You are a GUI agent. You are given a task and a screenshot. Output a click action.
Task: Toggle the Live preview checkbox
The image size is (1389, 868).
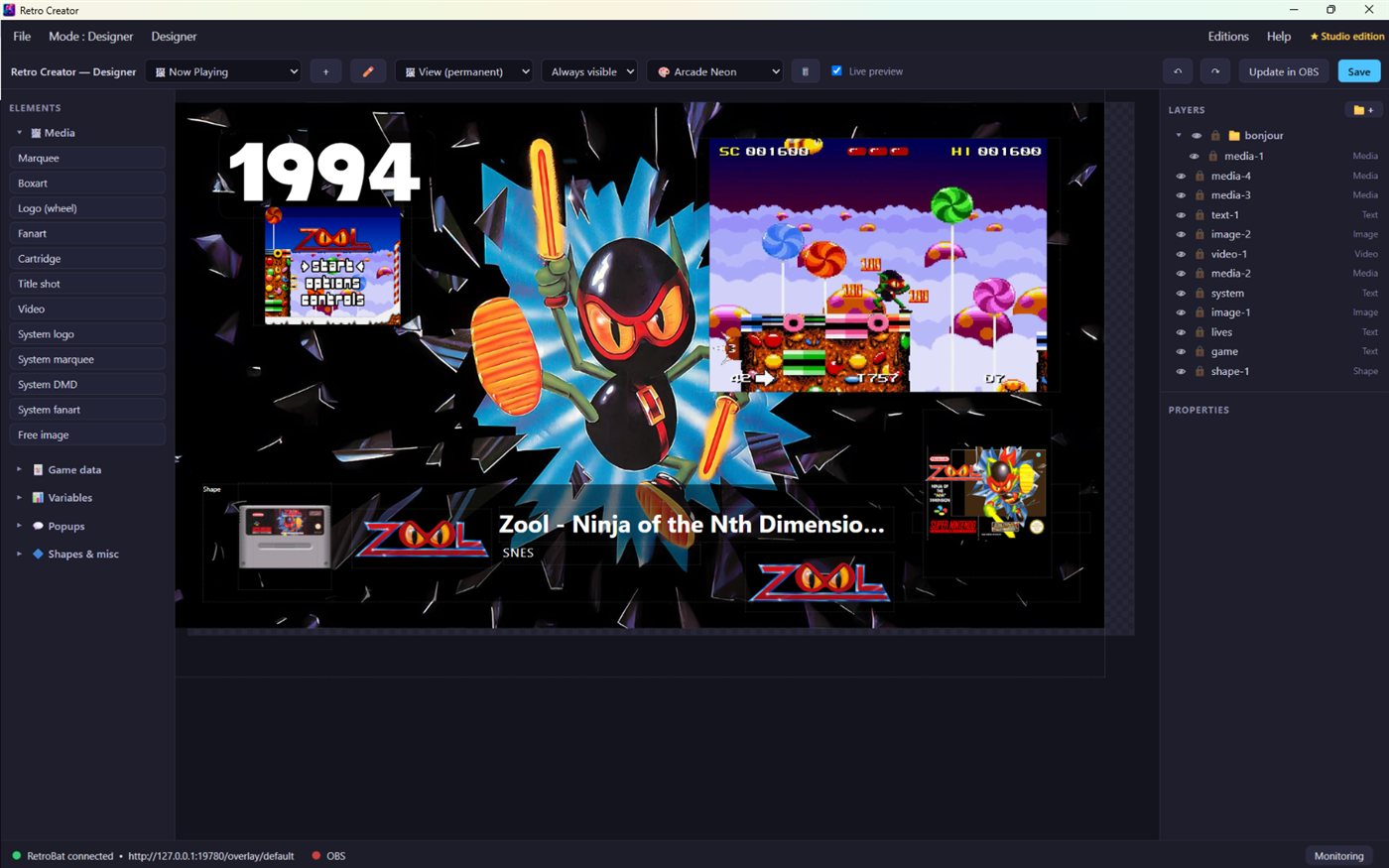click(x=836, y=70)
